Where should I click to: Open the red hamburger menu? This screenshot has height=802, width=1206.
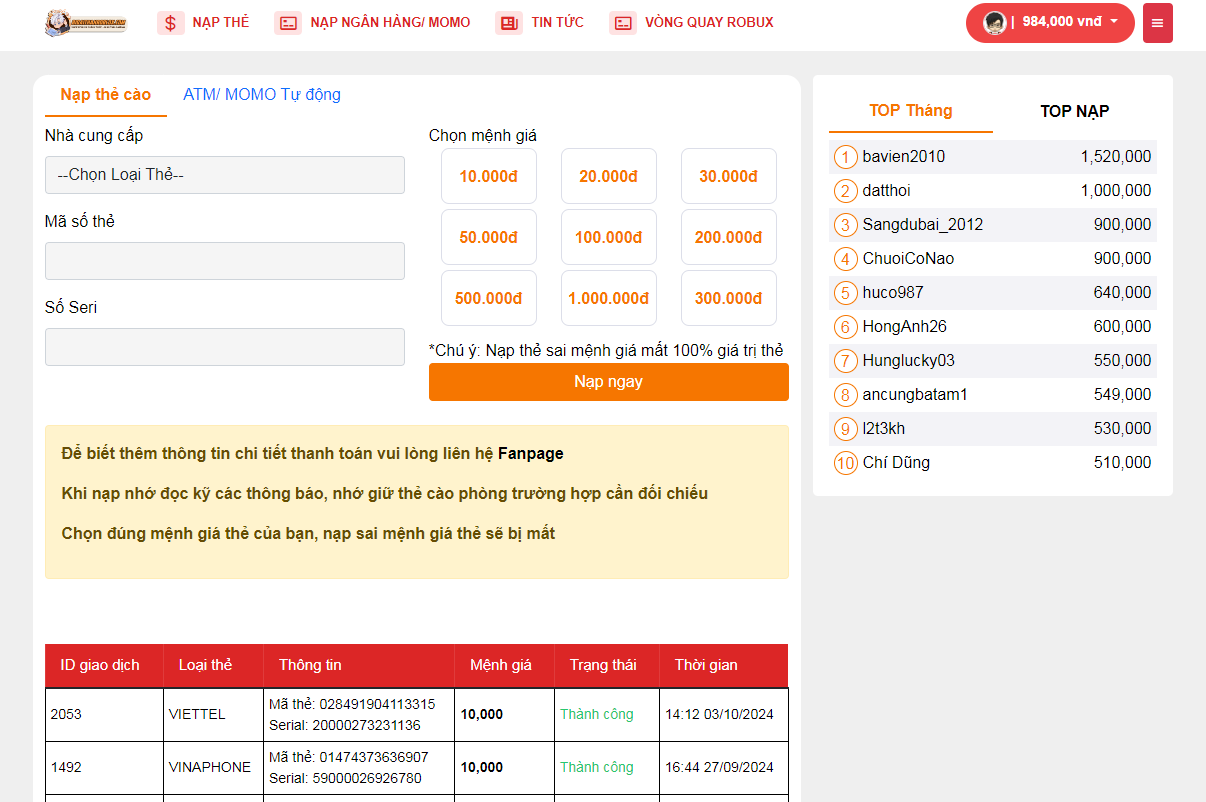[x=1157, y=23]
